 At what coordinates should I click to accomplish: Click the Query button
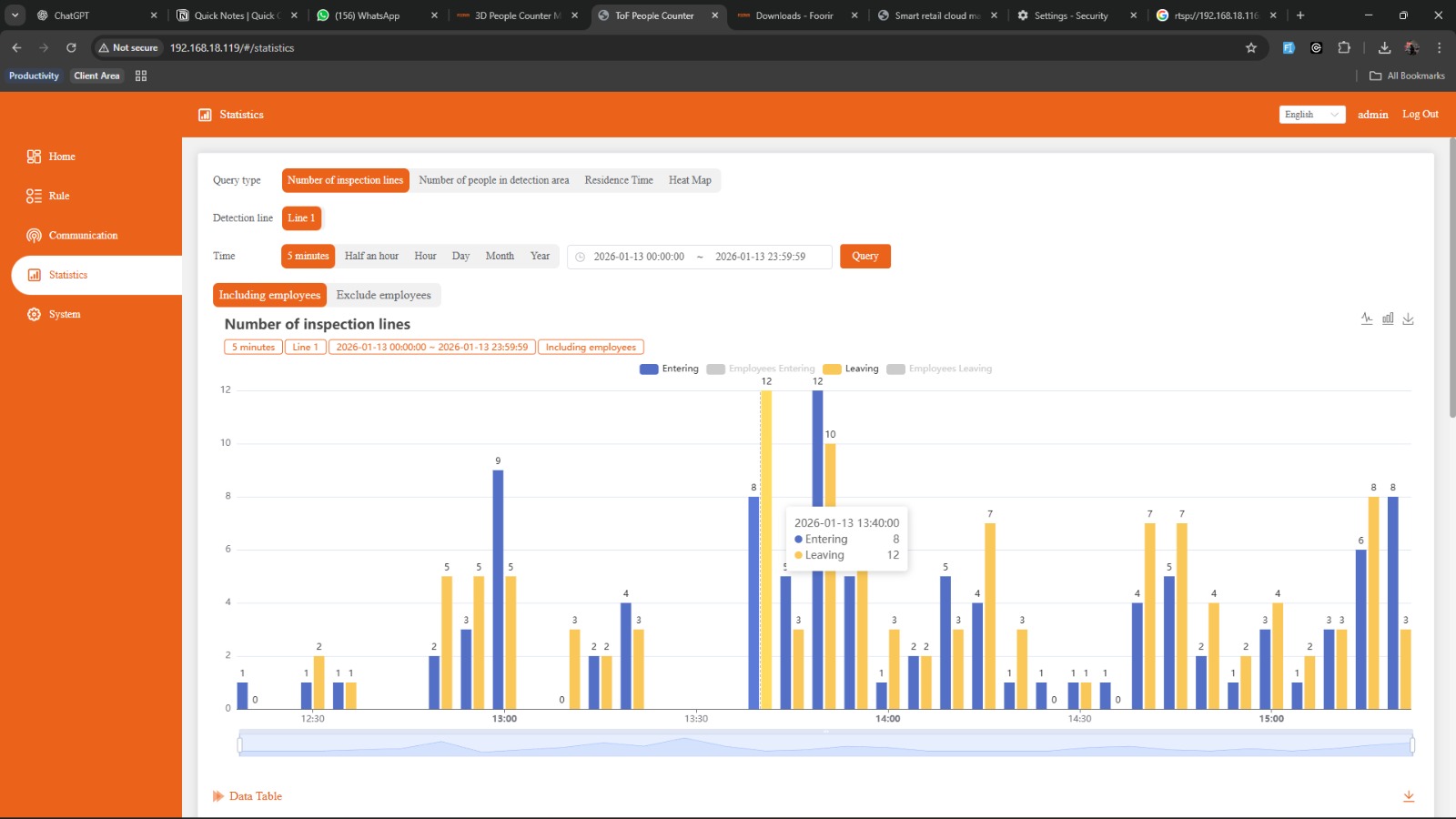click(x=865, y=256)
